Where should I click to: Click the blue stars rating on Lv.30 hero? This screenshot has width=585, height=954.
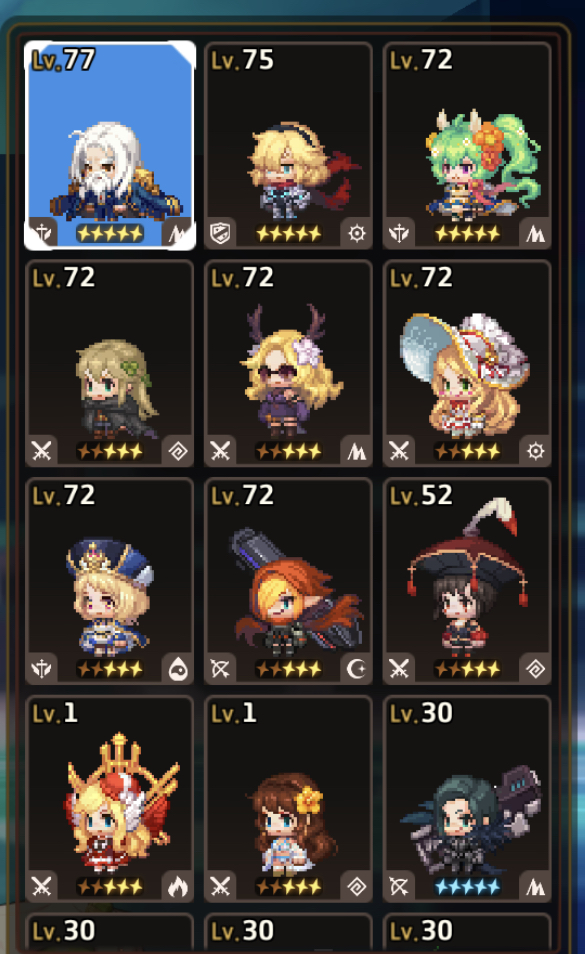point(468,886)
